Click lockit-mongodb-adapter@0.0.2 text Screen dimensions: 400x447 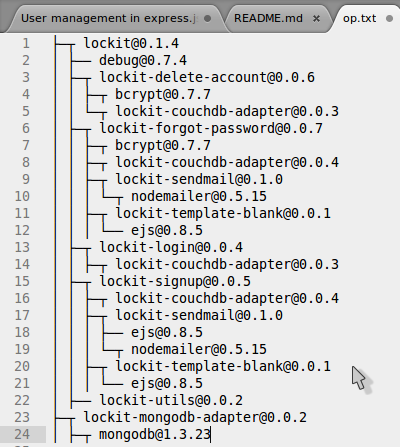coord(195,417)
